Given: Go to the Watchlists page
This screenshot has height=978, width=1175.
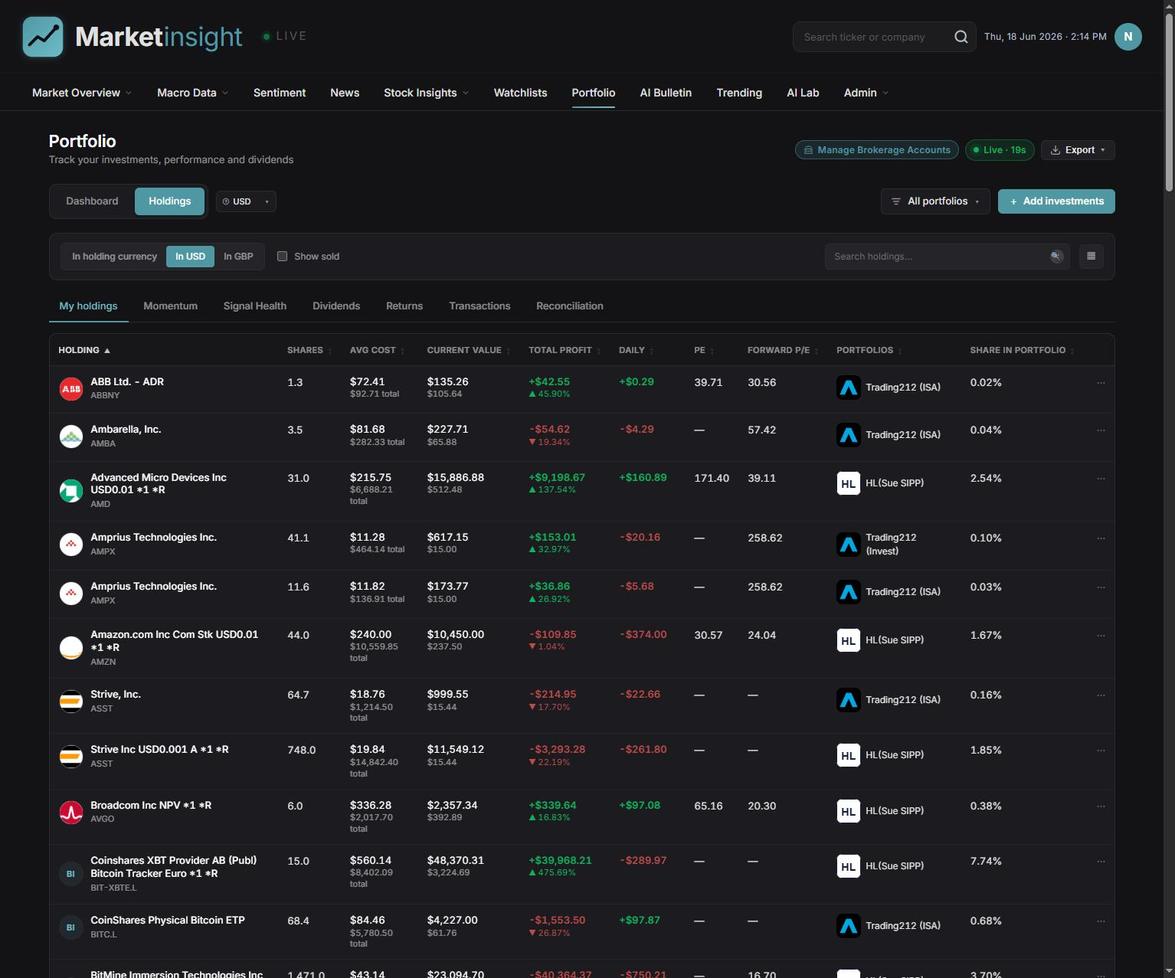Looking at the screenshot, I should pyautogui.click(x=520, y=93).
